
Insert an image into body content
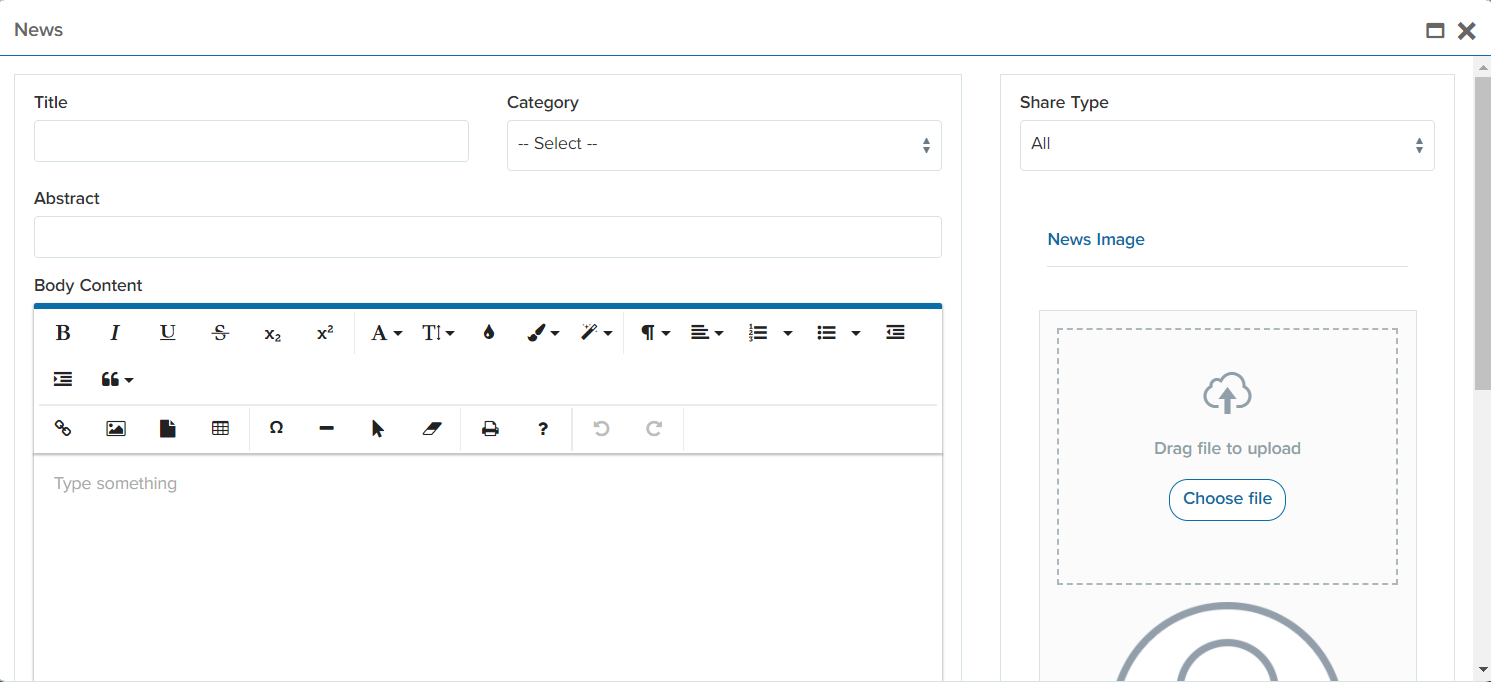pyautogui.click(x=116, y=428)
